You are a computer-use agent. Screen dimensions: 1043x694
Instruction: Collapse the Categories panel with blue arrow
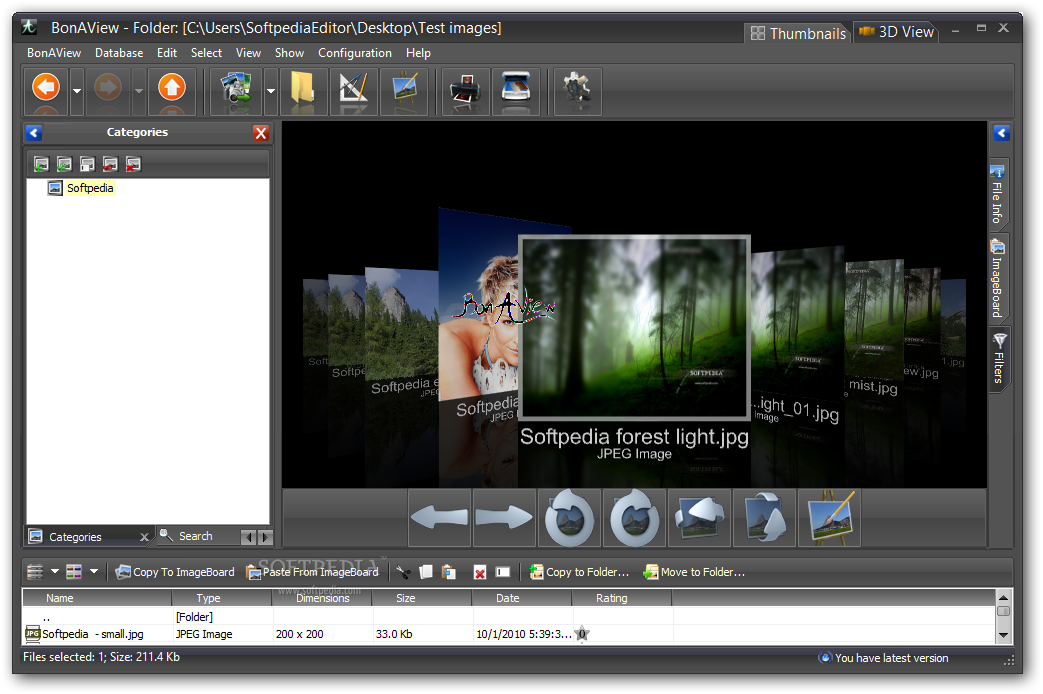(x=35, y=132)
